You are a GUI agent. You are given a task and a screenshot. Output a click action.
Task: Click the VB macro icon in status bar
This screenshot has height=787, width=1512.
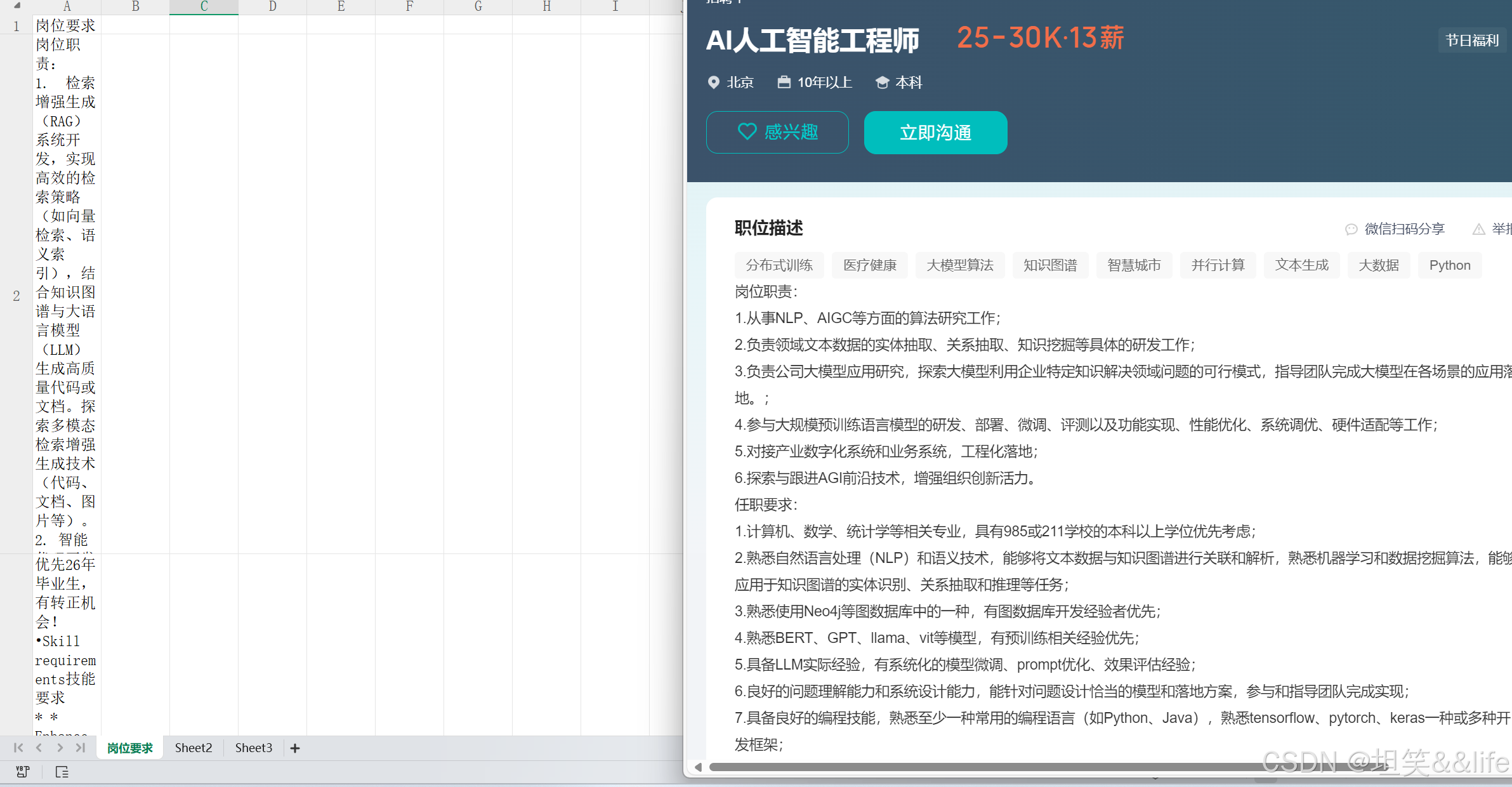click(x=23, y=772)
